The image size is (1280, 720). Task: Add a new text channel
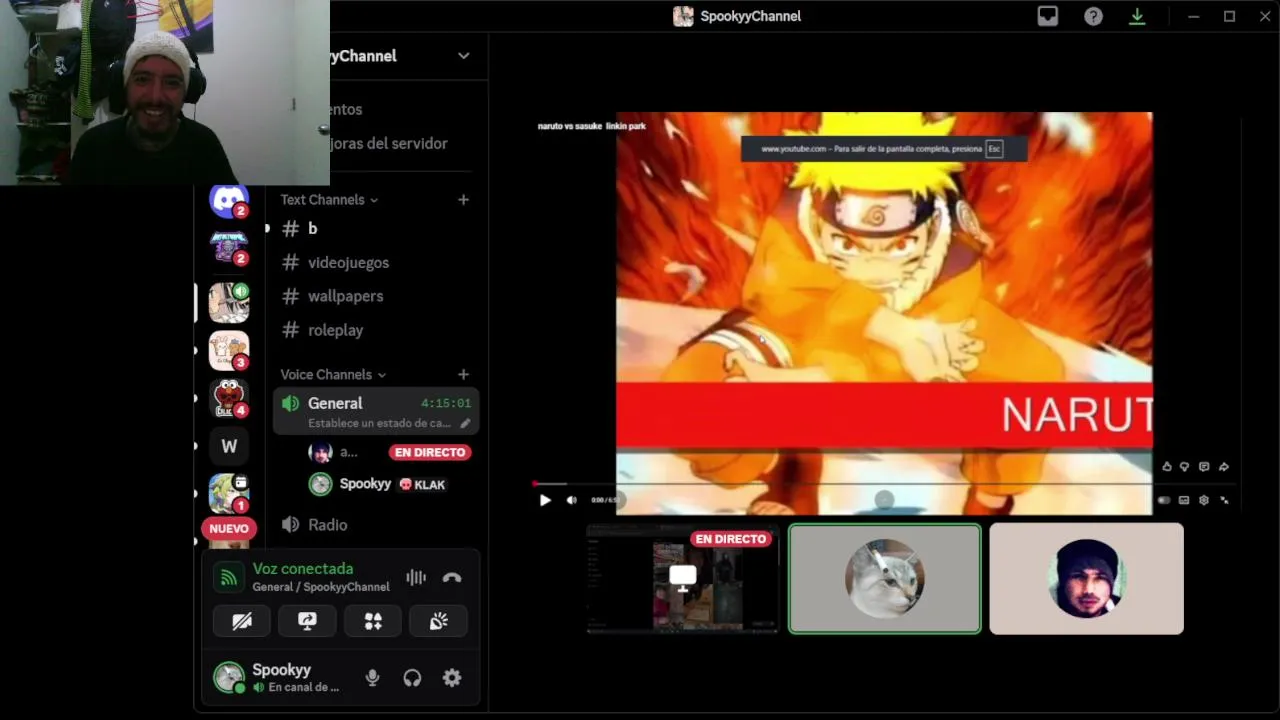[x=463, y=200]
